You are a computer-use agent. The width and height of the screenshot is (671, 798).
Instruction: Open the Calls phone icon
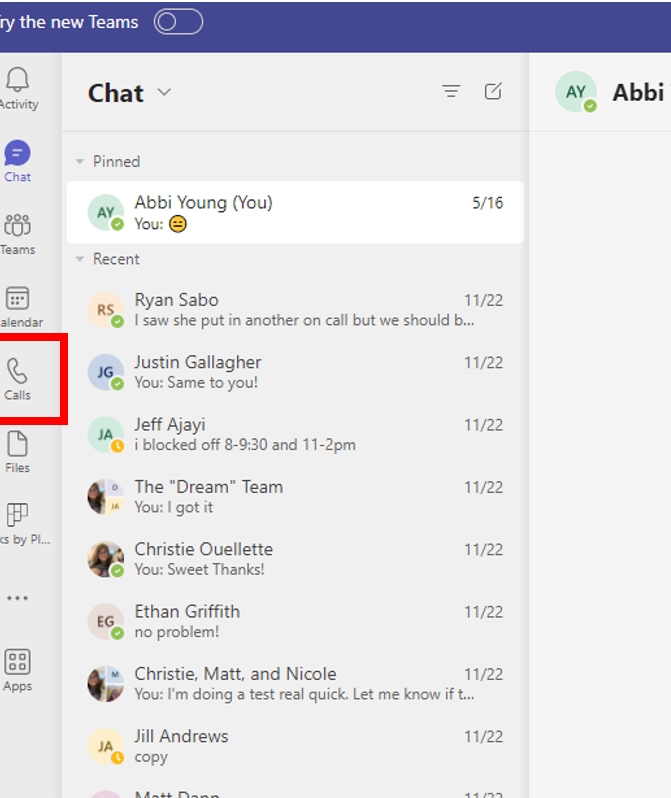(17, 370)
